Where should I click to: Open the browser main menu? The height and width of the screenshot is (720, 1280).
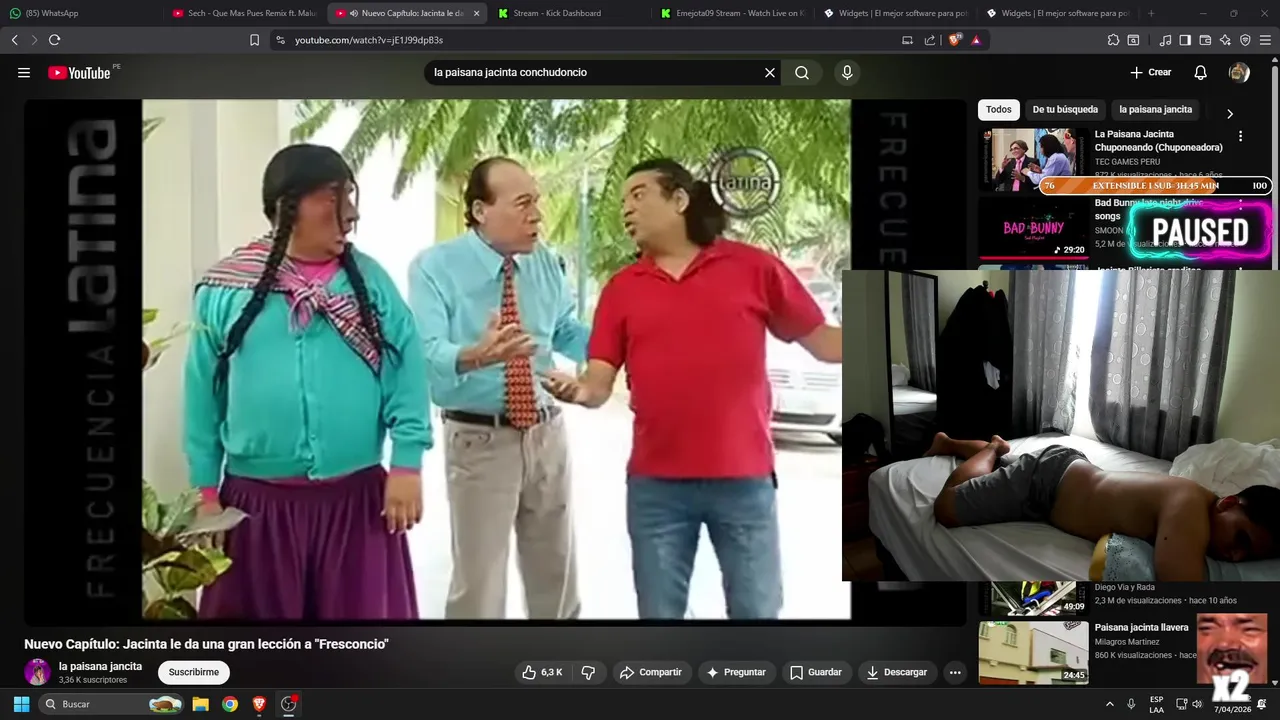point(1265,40)
